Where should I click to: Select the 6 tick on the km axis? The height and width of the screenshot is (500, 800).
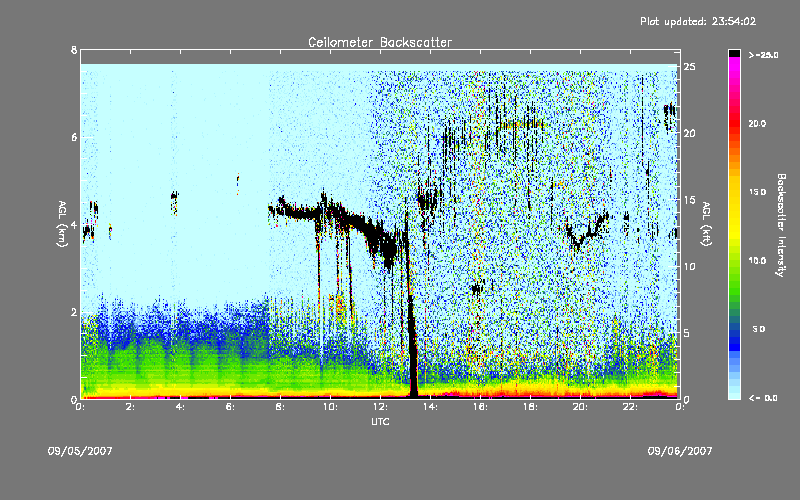[74, 137]
